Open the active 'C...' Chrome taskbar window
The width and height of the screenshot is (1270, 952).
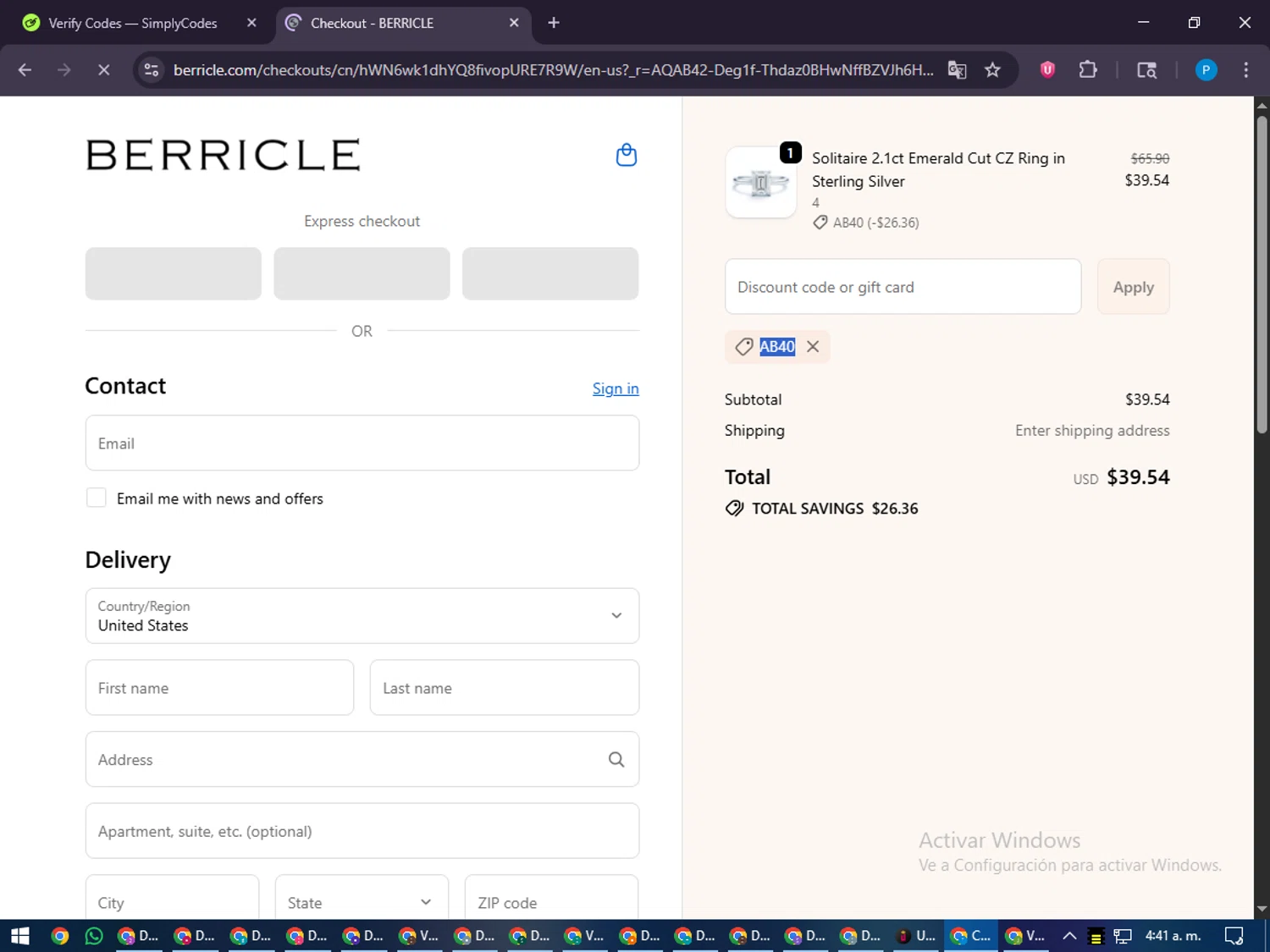tap(971, 936)
